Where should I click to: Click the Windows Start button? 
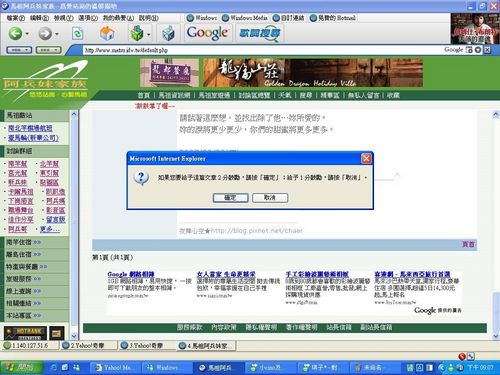click(22, 367)
